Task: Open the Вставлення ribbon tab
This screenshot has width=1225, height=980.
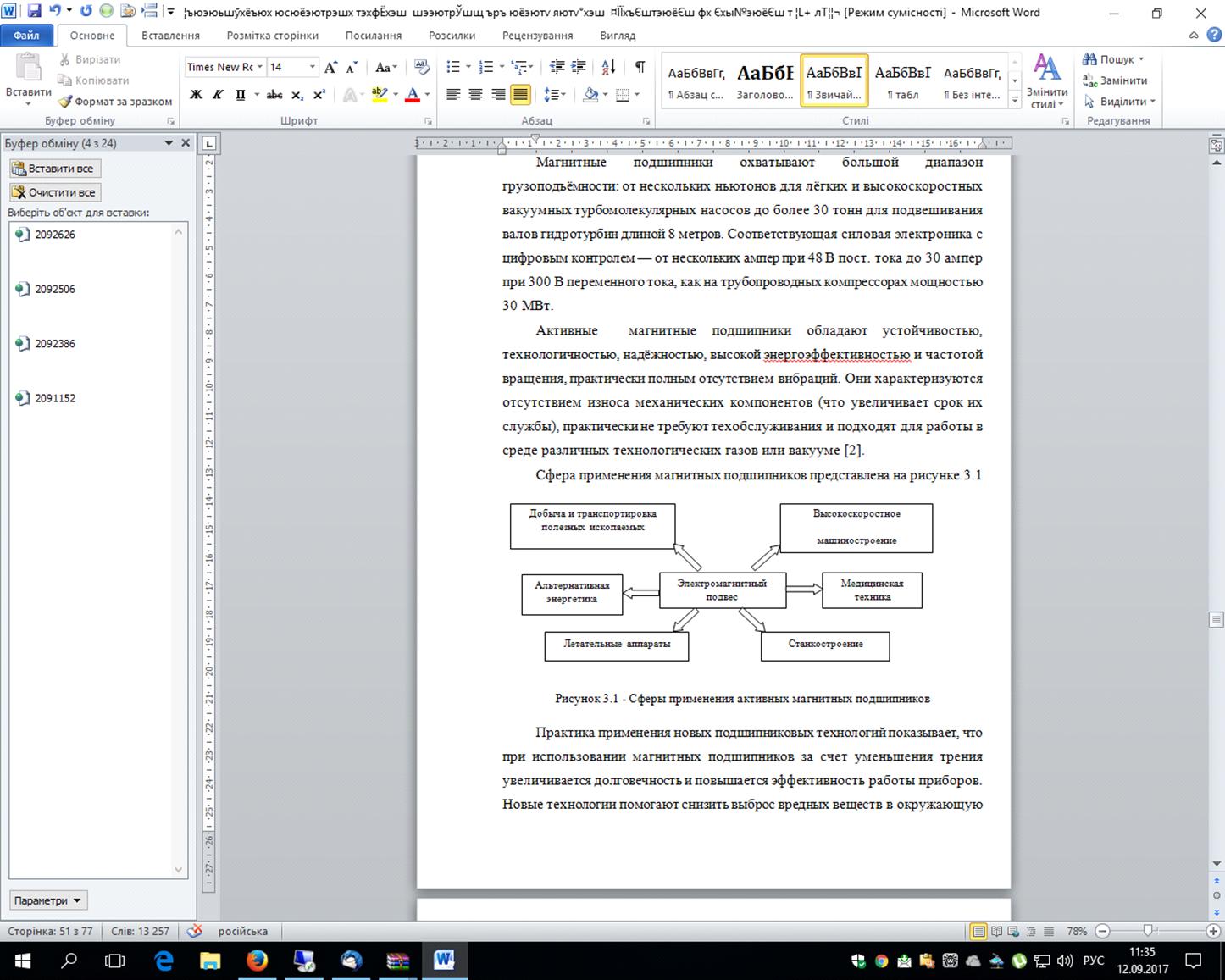Action: 170,36
